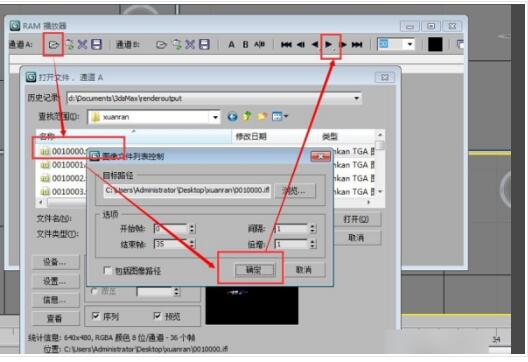
Task: Expand xuanran look-in folder dropdown
Action: pos(216,117)
